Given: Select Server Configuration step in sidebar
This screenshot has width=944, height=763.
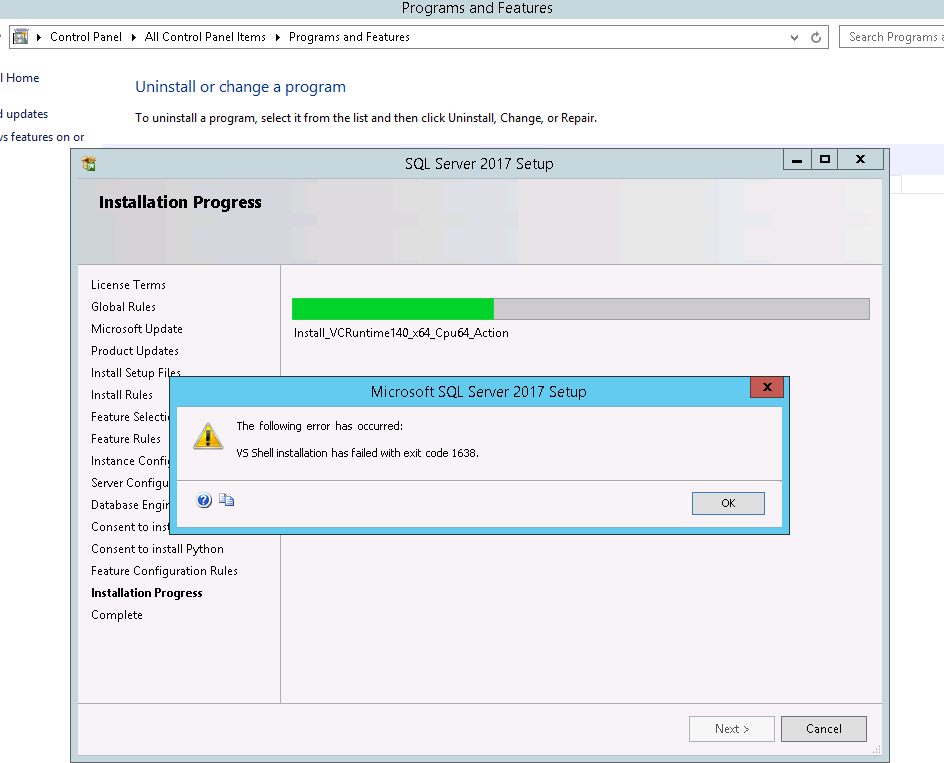Looking at the screenshot, I should tap(130, 483).
